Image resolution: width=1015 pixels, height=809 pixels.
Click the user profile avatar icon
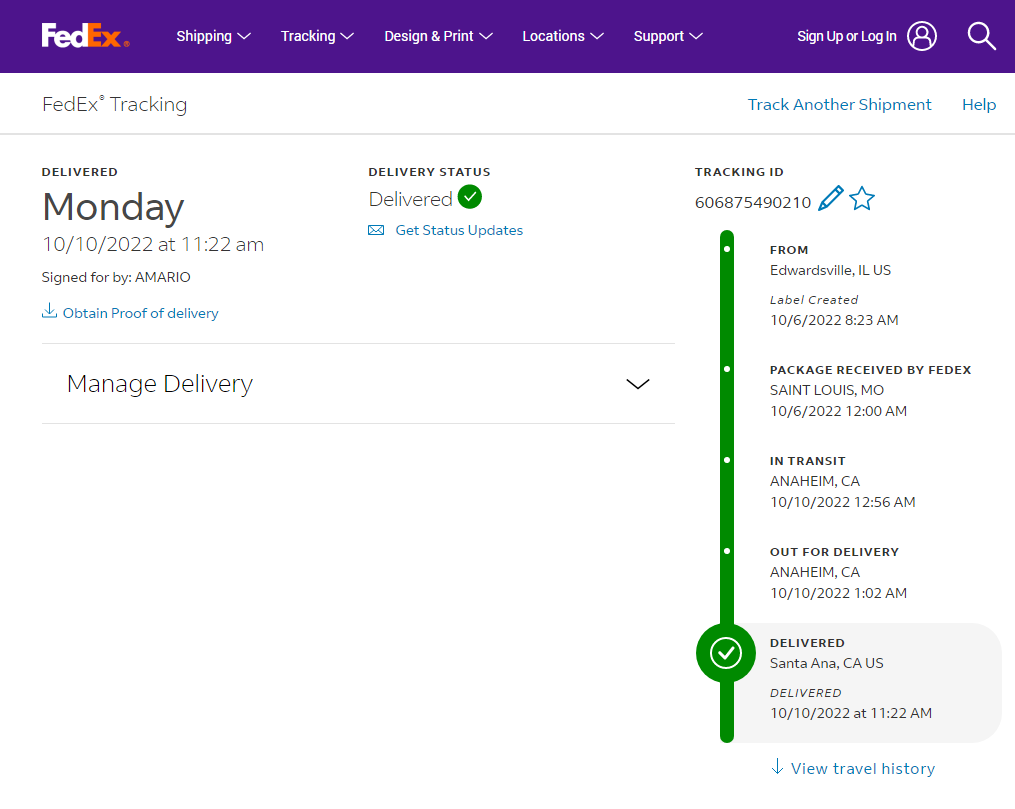922,36
